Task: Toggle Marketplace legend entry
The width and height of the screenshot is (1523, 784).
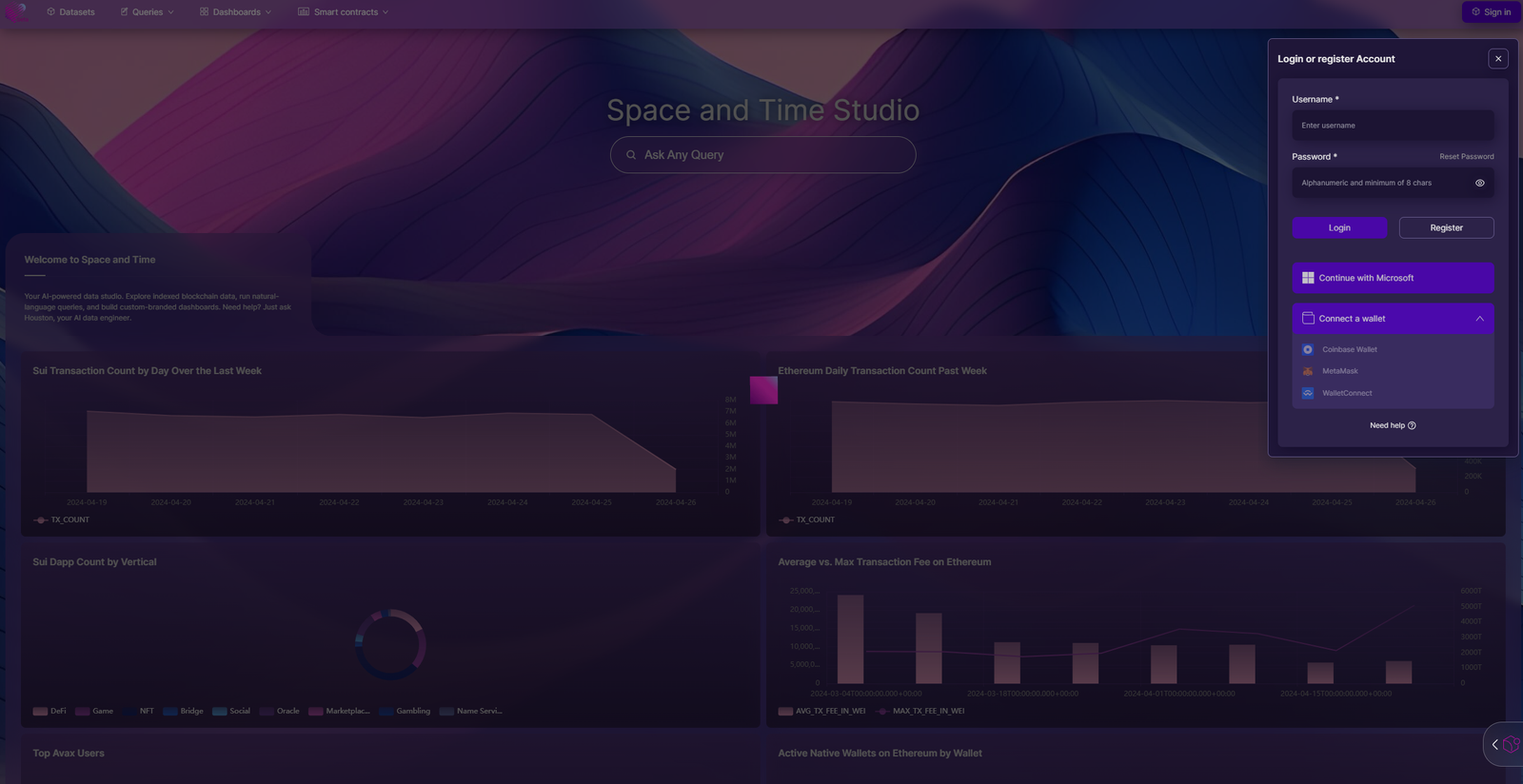Action: coord(339,712)
